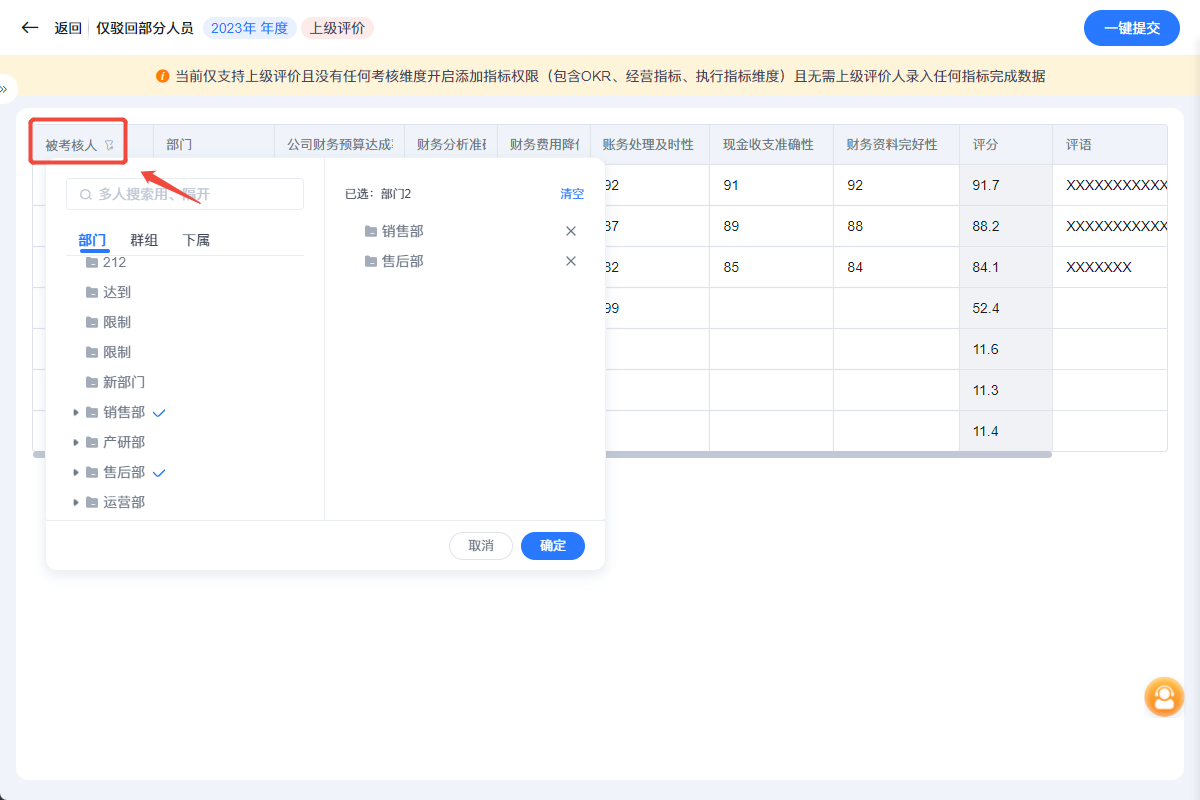1200x800 pixels.
Task: Click the 84.1 score cell
Action: 1006,267
